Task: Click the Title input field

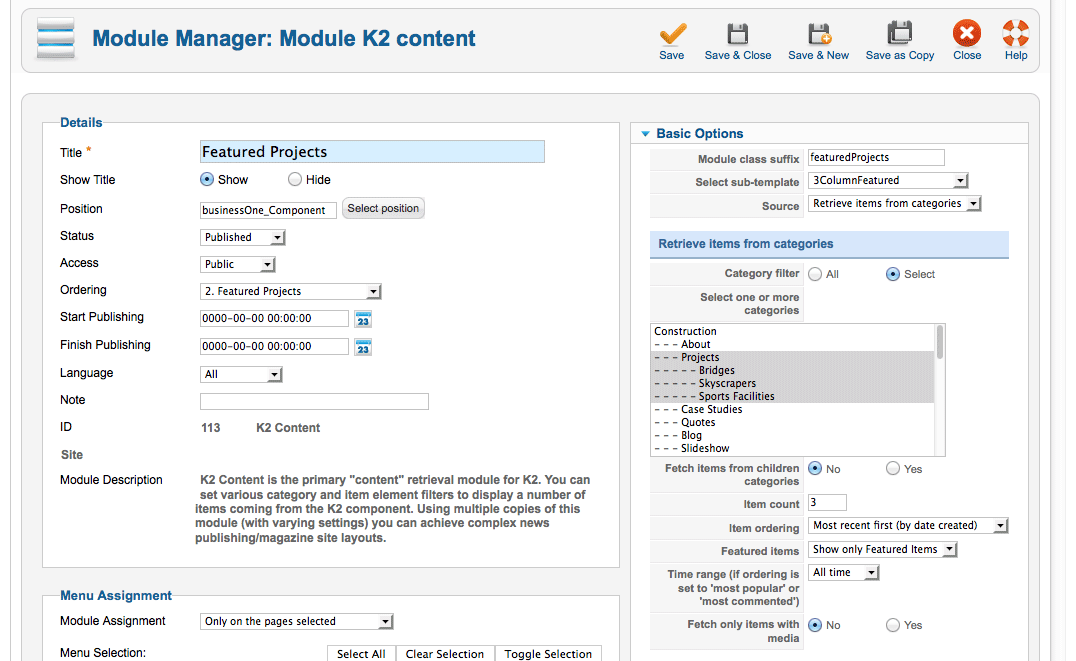Action: 372,152
